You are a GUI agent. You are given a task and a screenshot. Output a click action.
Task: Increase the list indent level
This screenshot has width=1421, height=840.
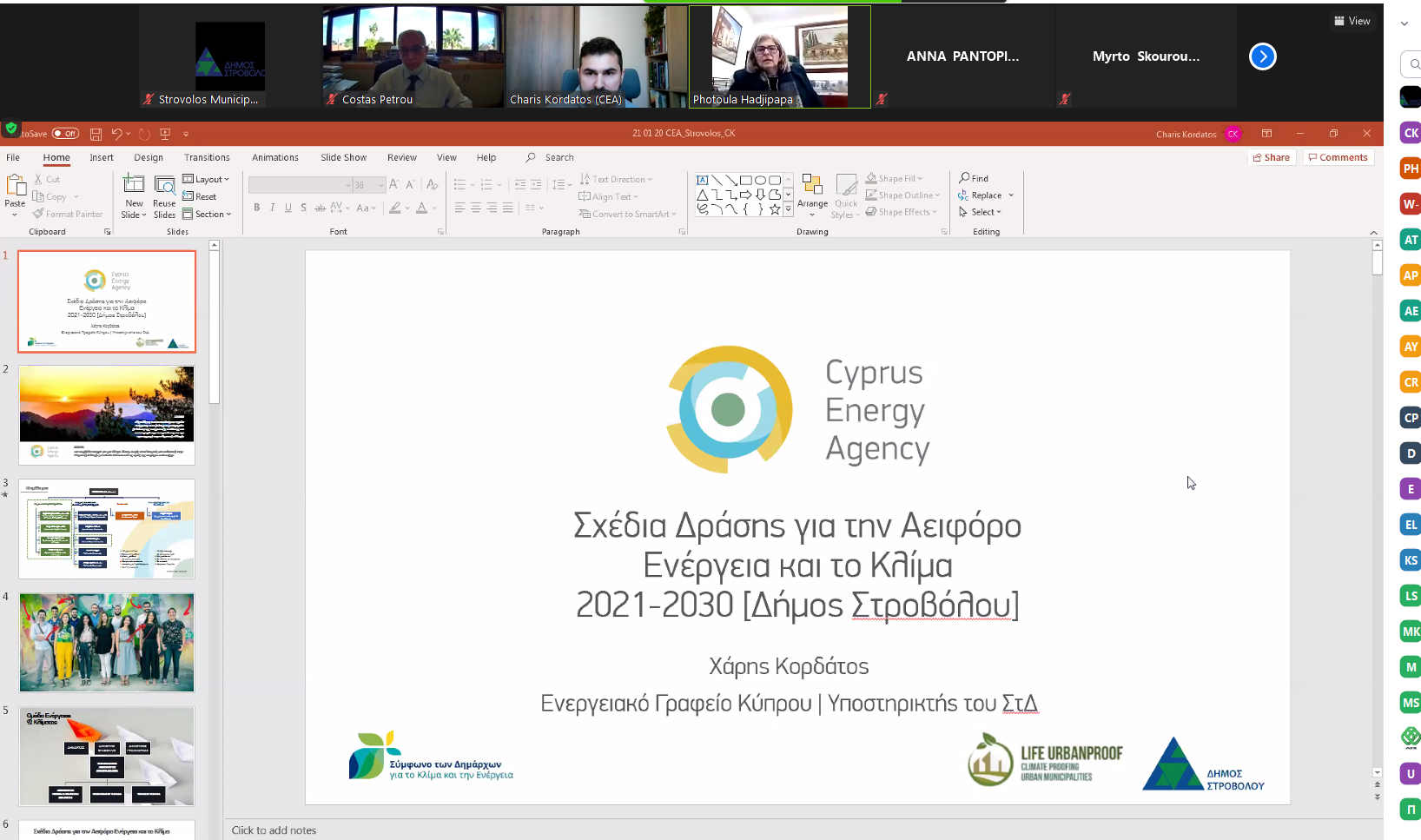pos(535,184)
